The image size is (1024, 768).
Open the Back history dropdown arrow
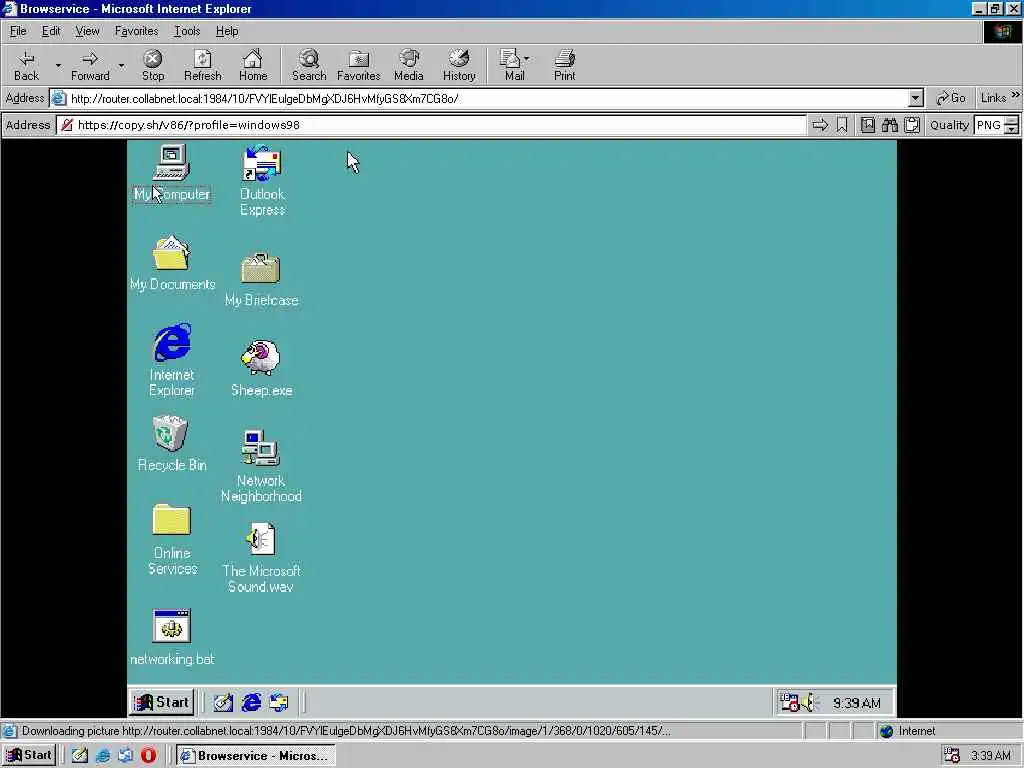pos(58,65)
